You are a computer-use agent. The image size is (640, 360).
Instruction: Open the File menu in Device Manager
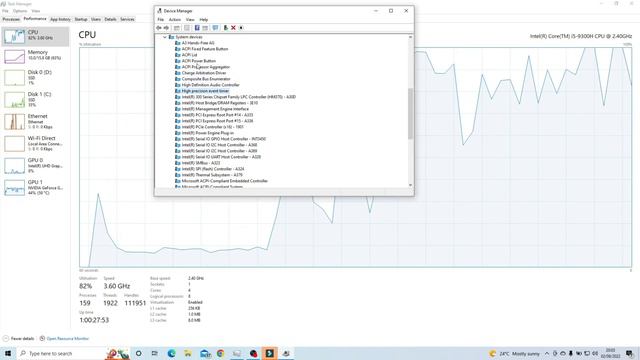coord(161,20)
